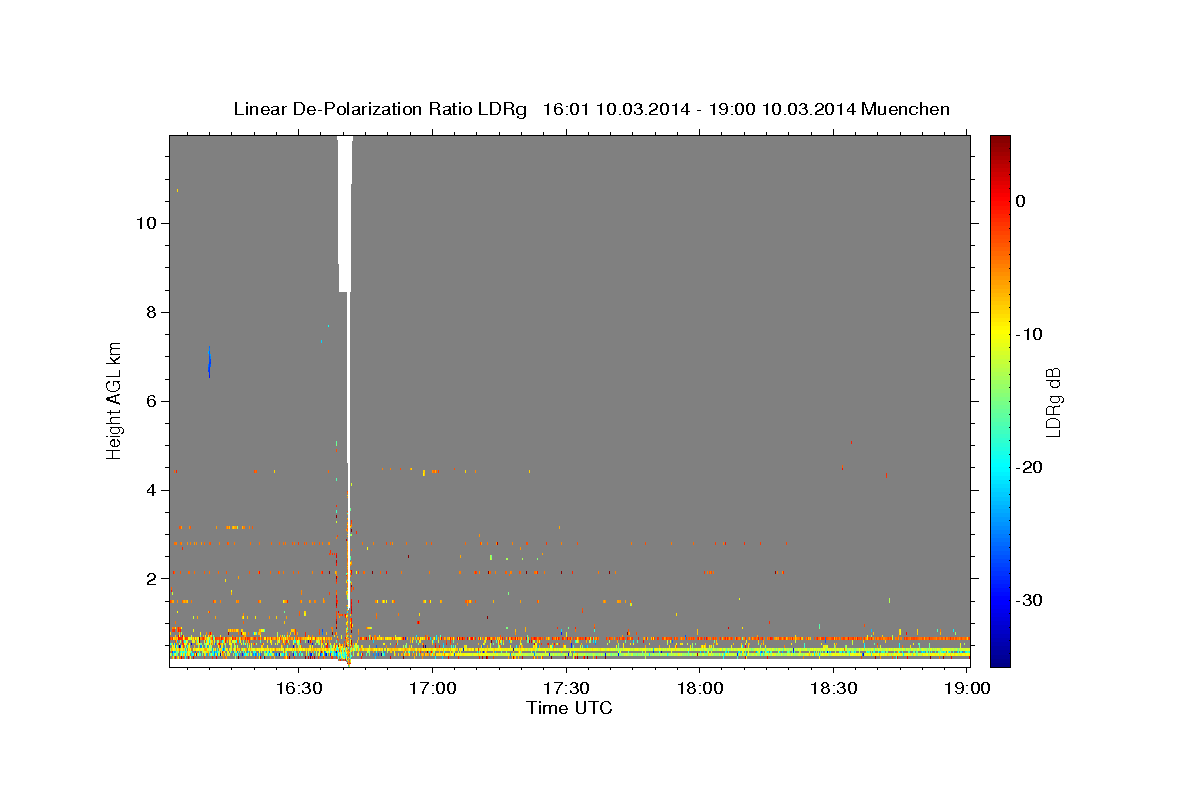Select the 17:30 time tick label

566,688
